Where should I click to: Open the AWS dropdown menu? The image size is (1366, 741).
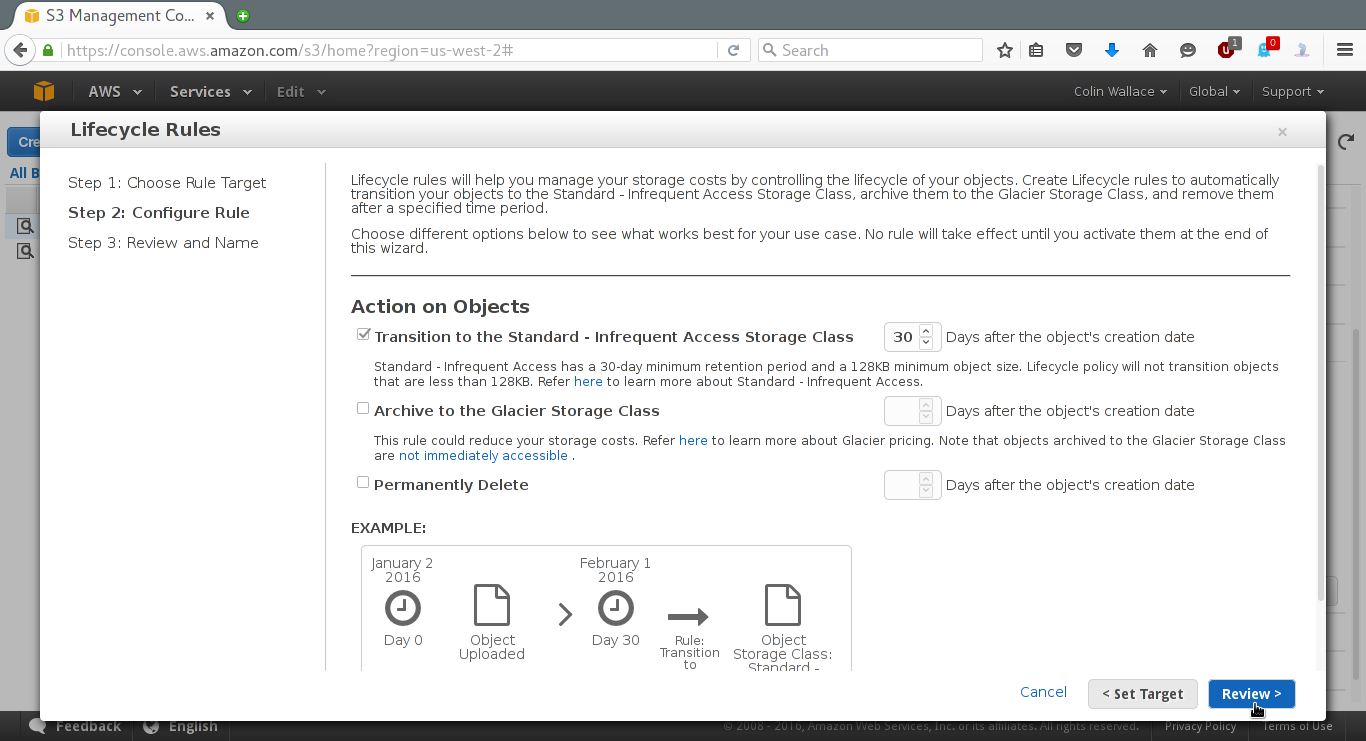click(115, 91)
